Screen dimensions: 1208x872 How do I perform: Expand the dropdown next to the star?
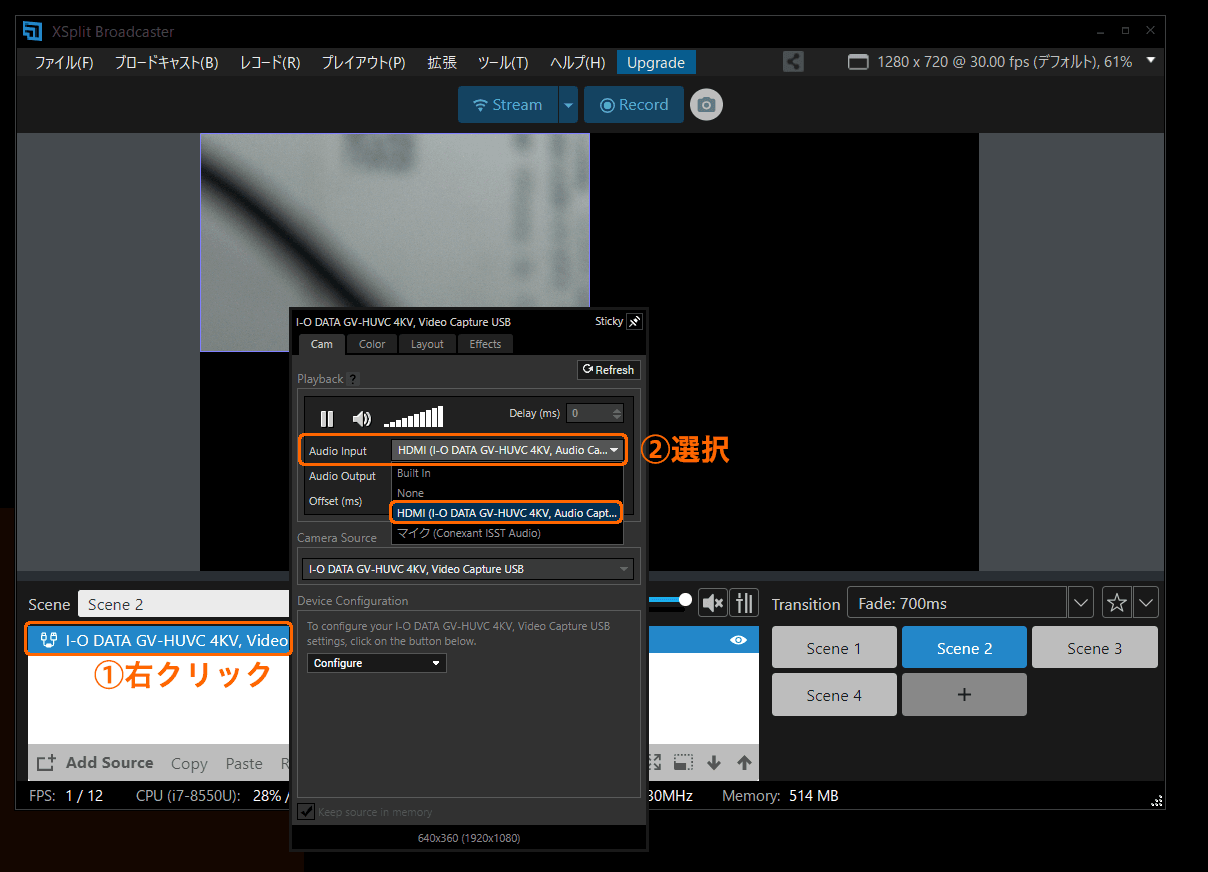click(x=1146, y=603)
